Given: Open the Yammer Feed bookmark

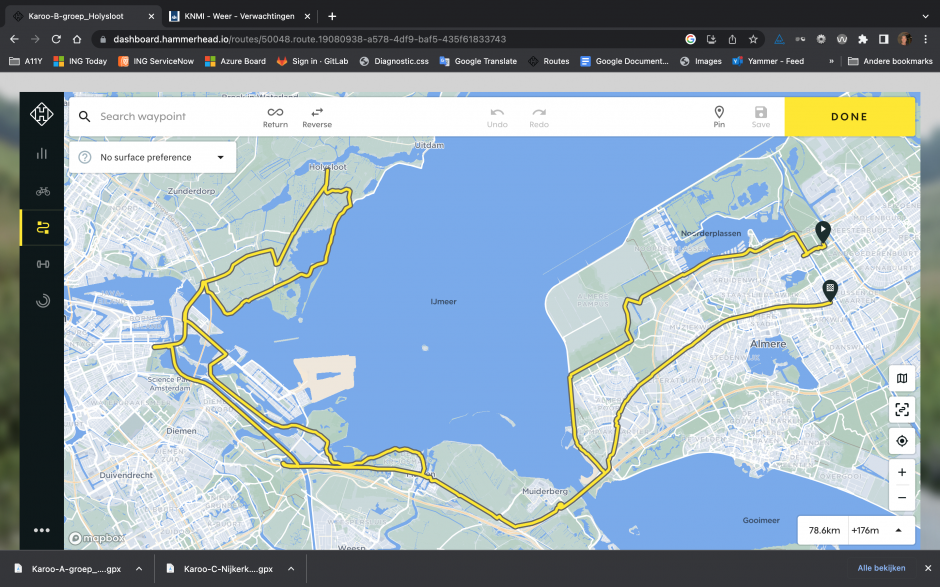Looking at the screenshot, I should [769, 61].
